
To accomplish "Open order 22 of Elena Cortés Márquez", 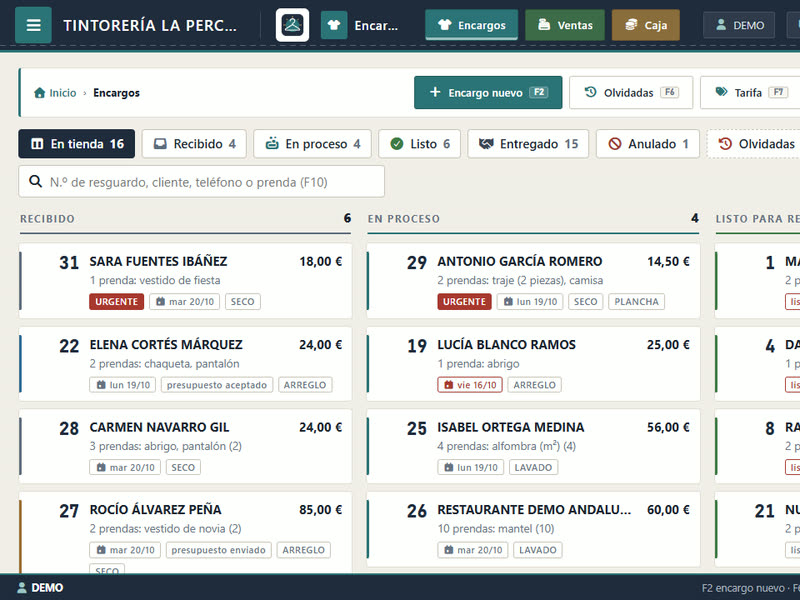I will click(185, 364).
